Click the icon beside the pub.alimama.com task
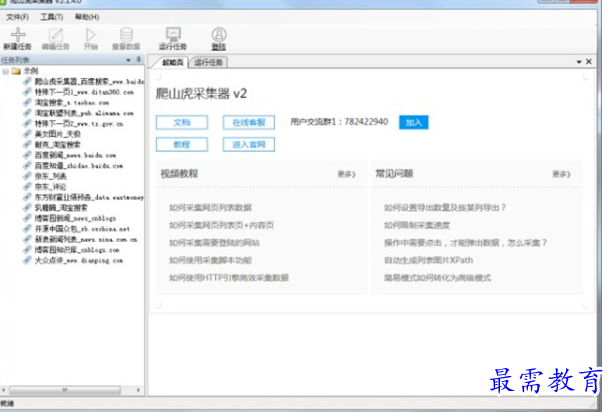The image size is (611, 412). click(27, 113)
